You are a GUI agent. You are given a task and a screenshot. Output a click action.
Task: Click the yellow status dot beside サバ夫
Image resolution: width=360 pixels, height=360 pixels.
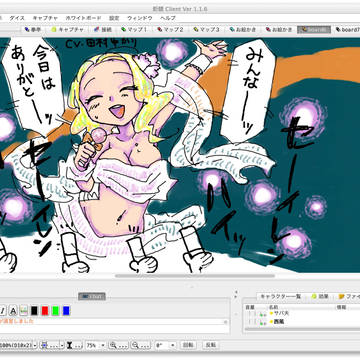(x=271, y=314)
